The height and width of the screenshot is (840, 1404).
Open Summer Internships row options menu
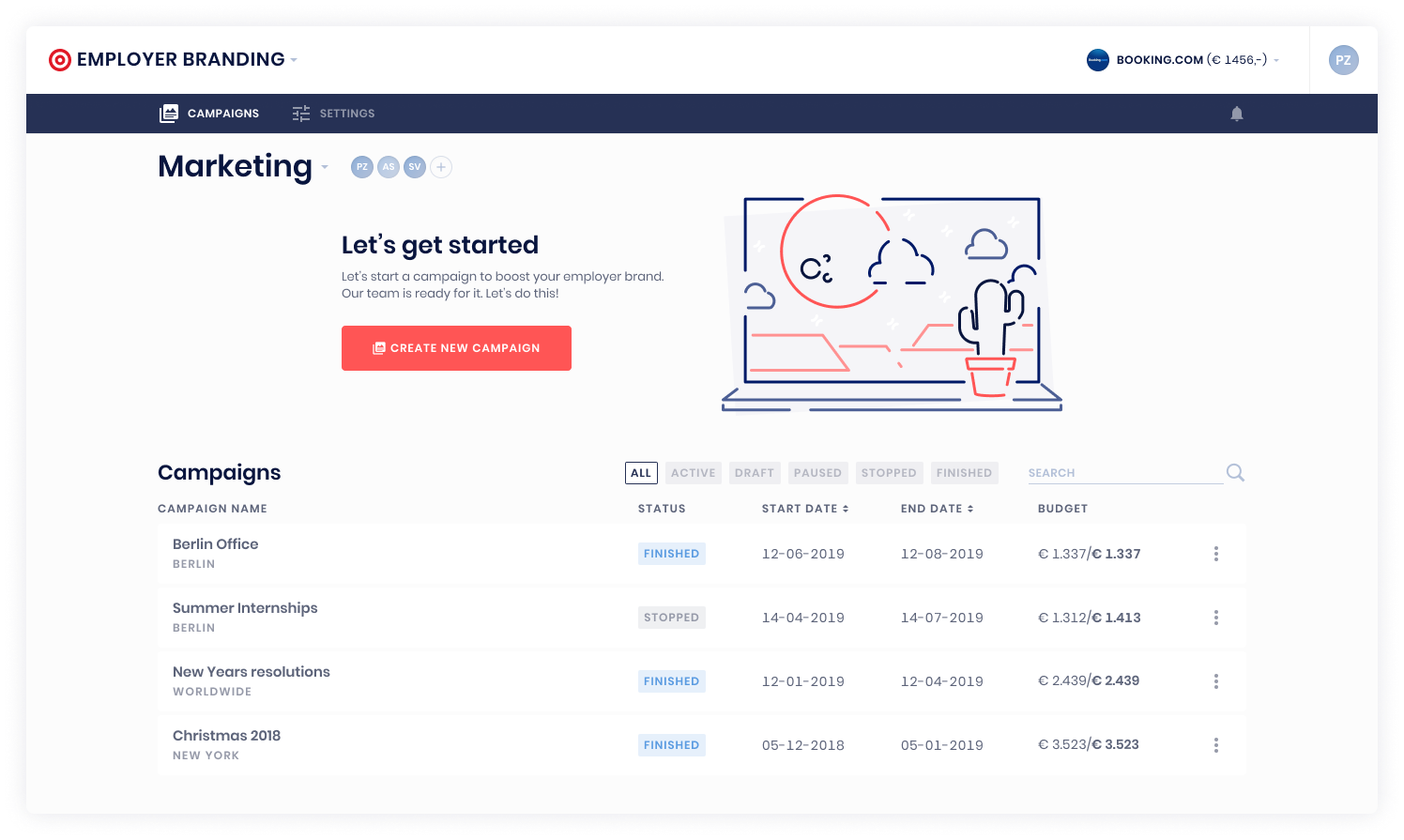click(x=1216, y=618)
